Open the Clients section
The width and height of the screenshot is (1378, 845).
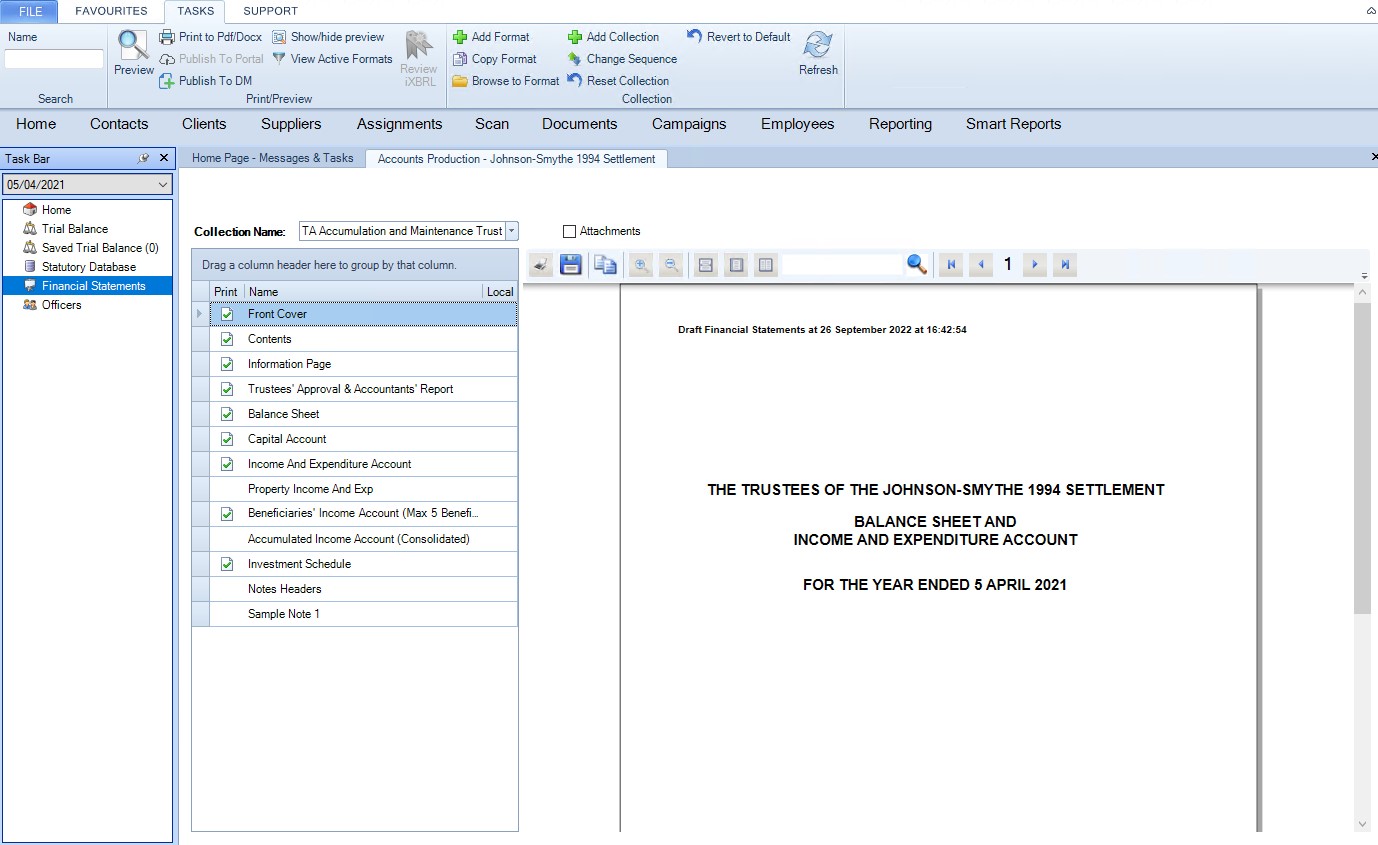click(x=204, y=124)
